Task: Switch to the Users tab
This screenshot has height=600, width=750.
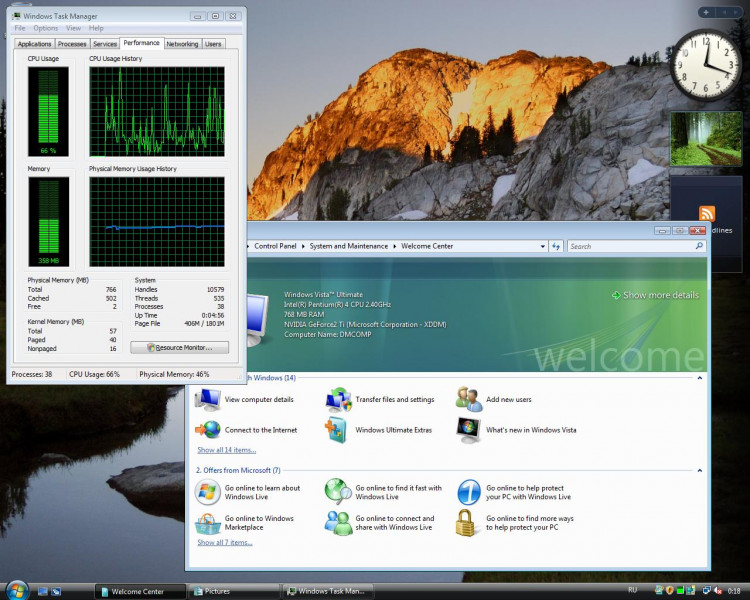Action: point(213,44)
